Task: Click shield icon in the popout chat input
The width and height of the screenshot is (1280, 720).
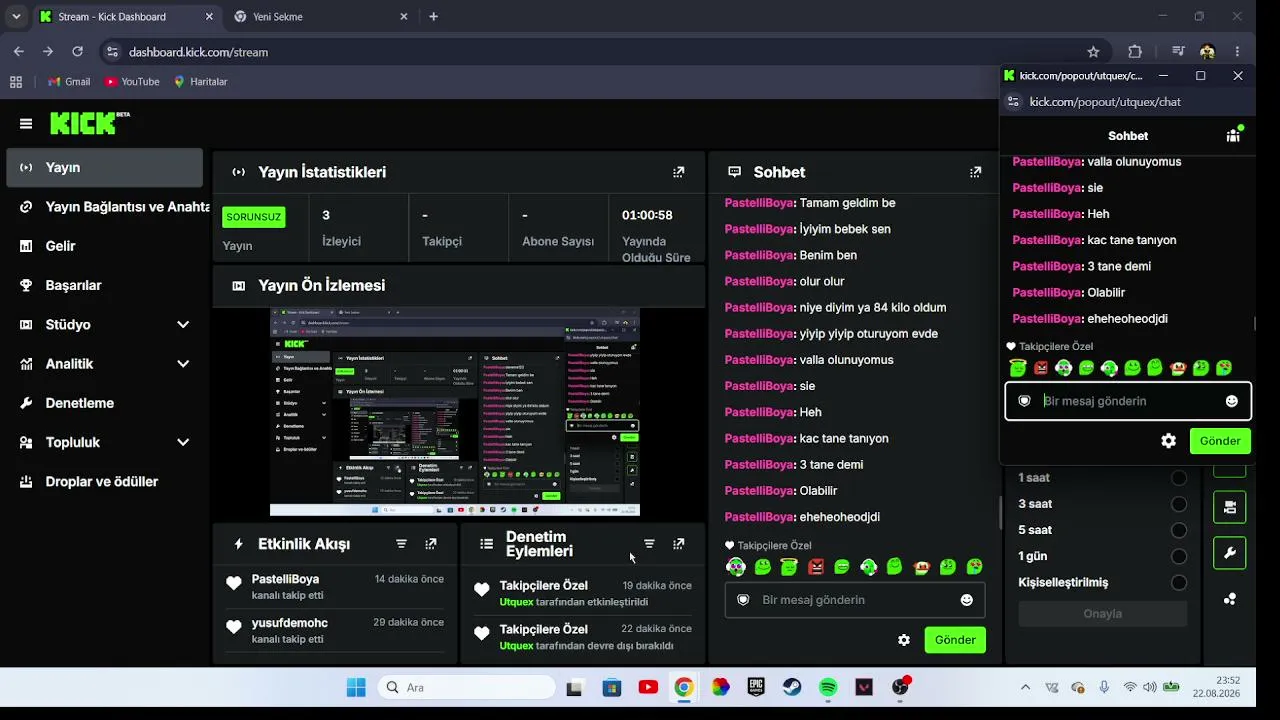Action: (1024, 401)
